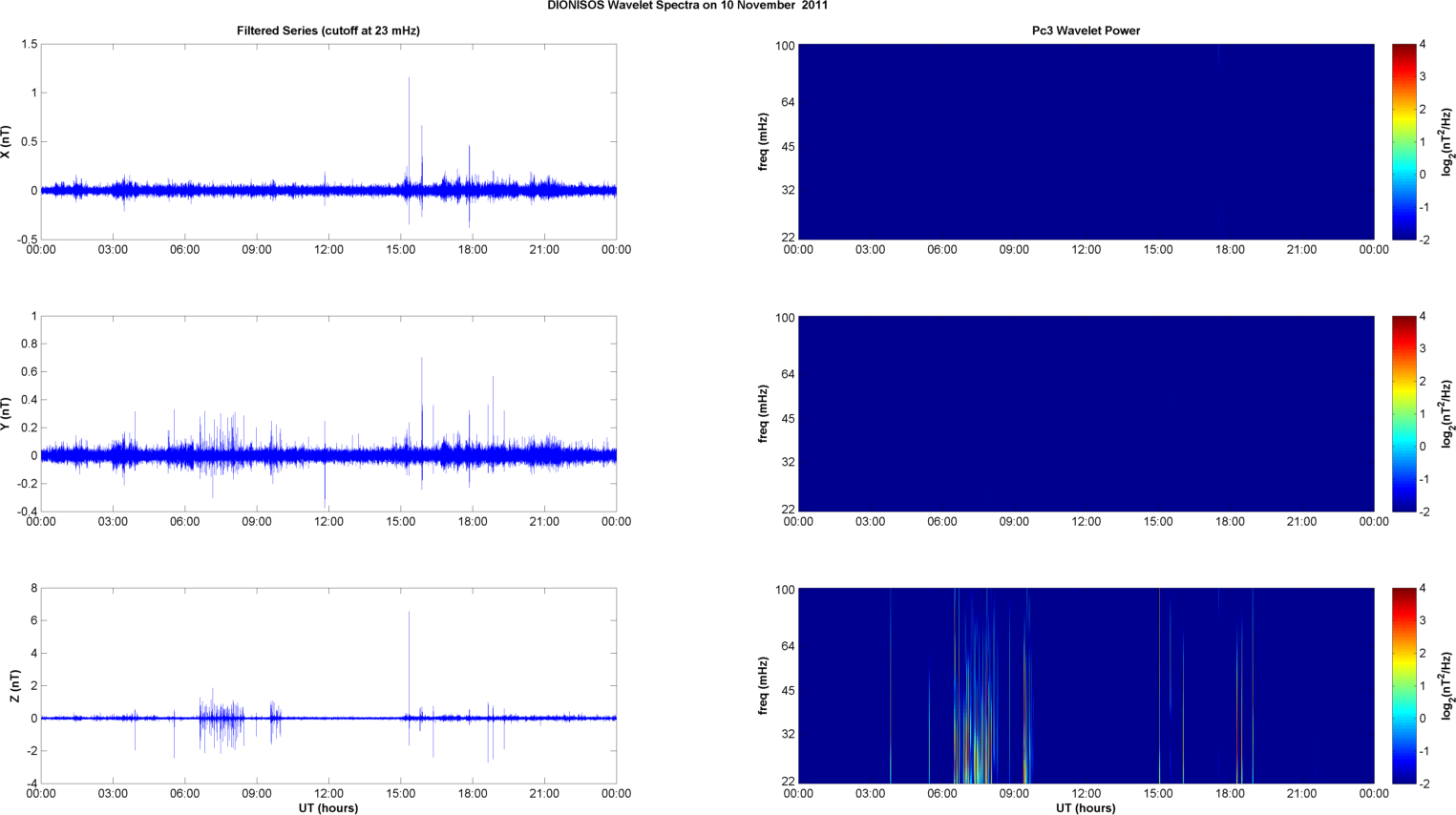1456x815 pixels.
Task: Click the 32 frequency tick on bottom wavelet plot
Action: tap(788, 734)
